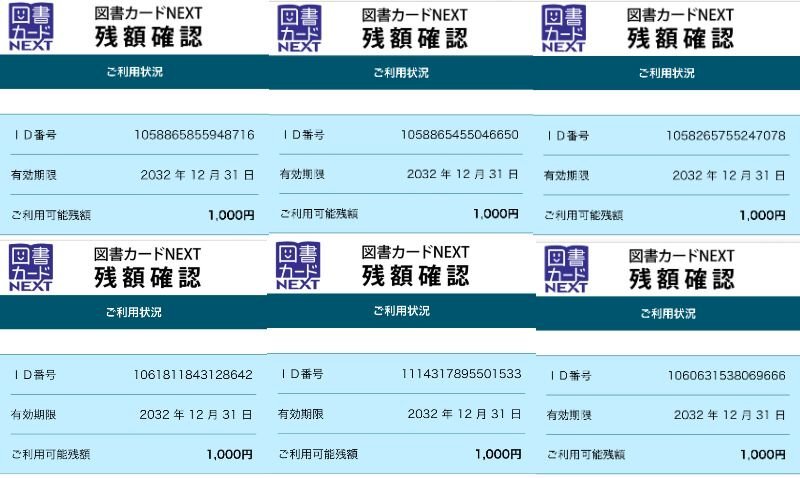Click the 図書カードNEXT logo of card ID 1061811843128642
The image size is (800, 478).
pos(31,268)
